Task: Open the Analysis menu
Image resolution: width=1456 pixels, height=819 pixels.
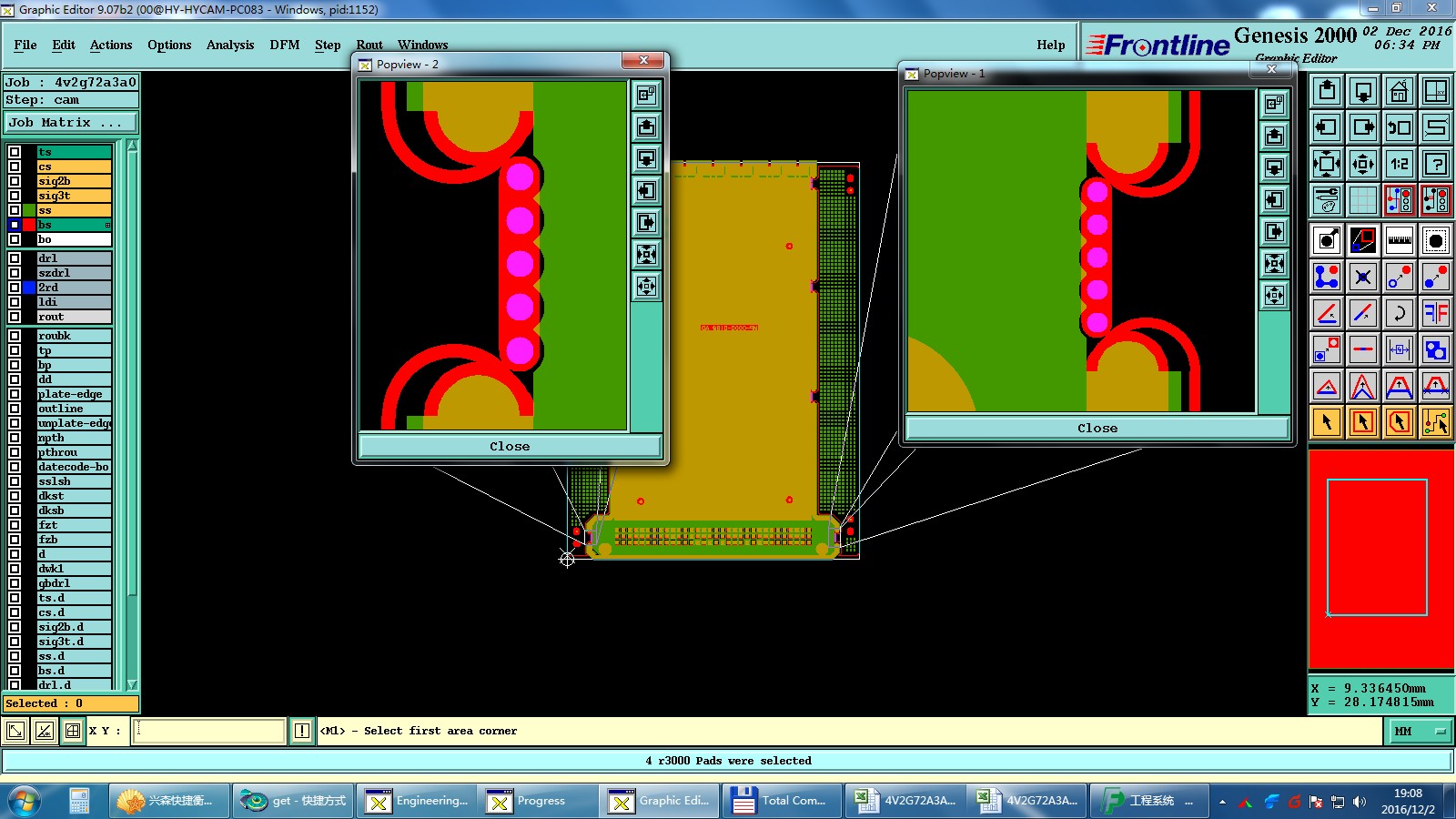Action: pyautogui.click(x=230, y=45)
